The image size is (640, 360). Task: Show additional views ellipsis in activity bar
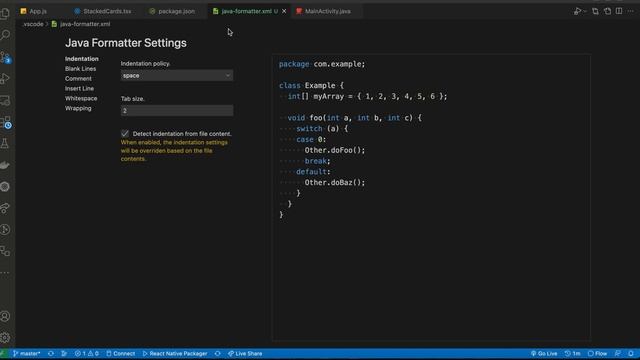click(5, 273)
